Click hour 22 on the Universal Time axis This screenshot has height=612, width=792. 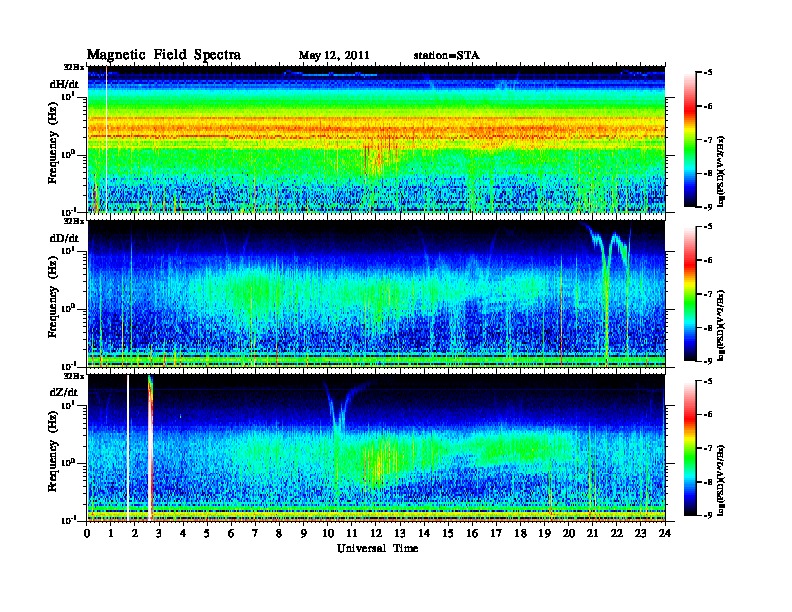coord(616,534)
